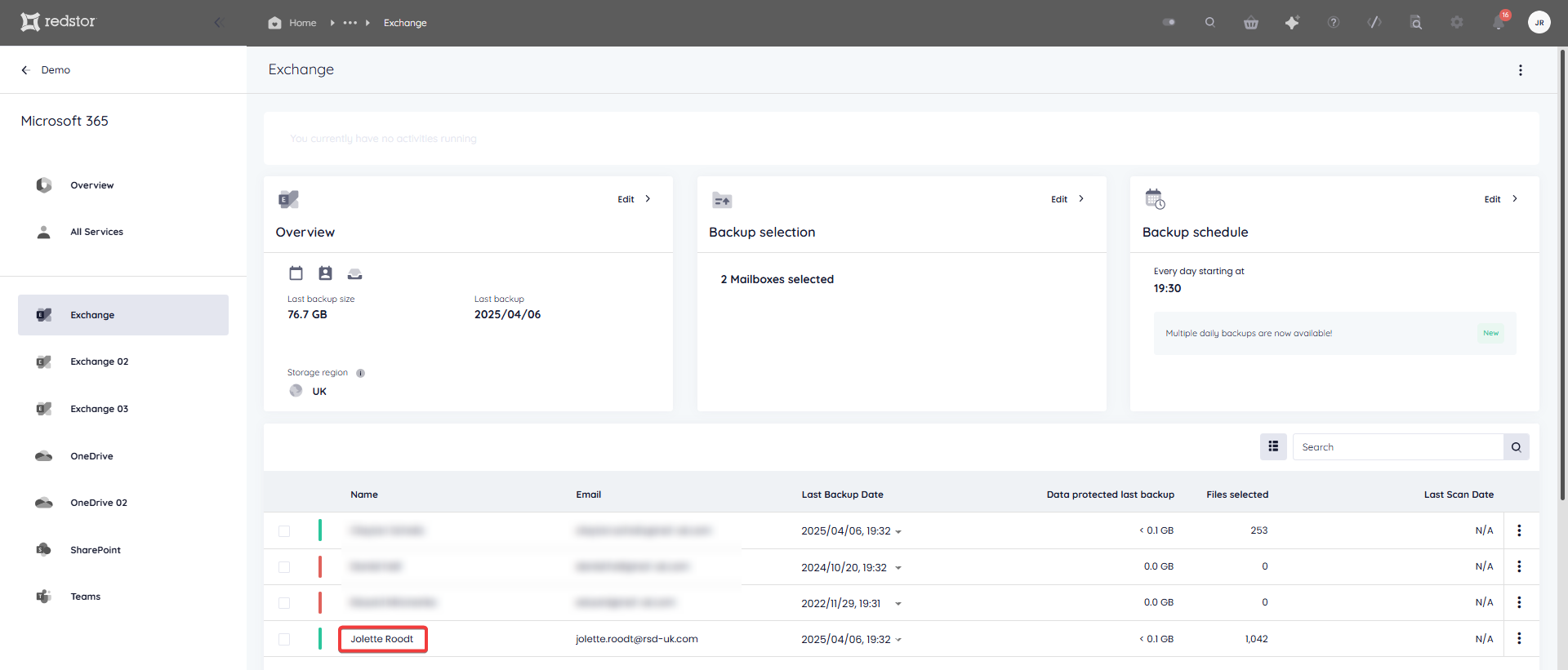Open the code developer icon
This screenshot has width=1568, height=670.
click(x=1374, y=23)
